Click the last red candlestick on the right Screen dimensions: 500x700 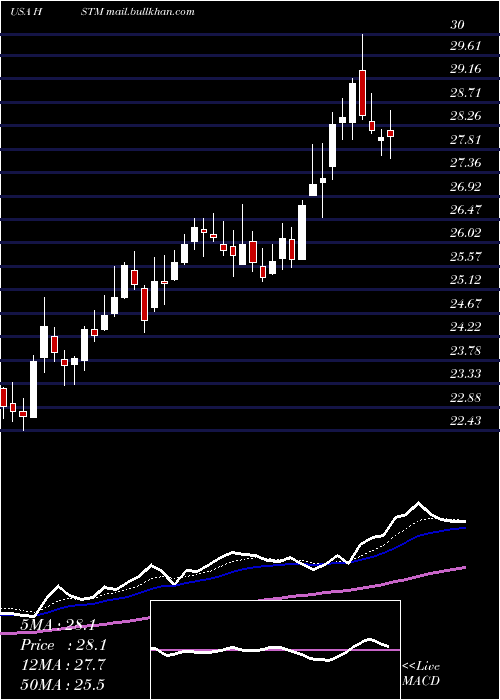391,133
